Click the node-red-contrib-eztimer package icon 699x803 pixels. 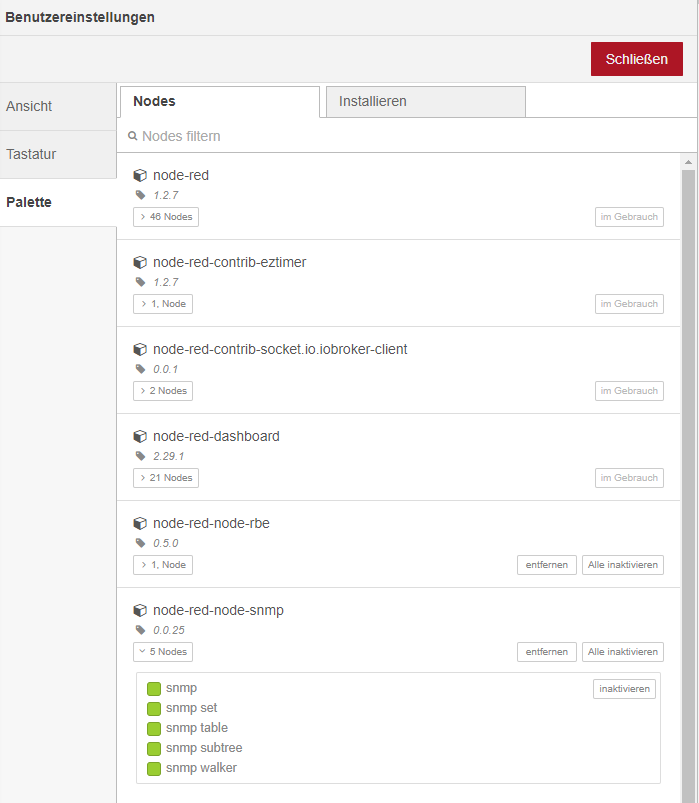point(140,263)
